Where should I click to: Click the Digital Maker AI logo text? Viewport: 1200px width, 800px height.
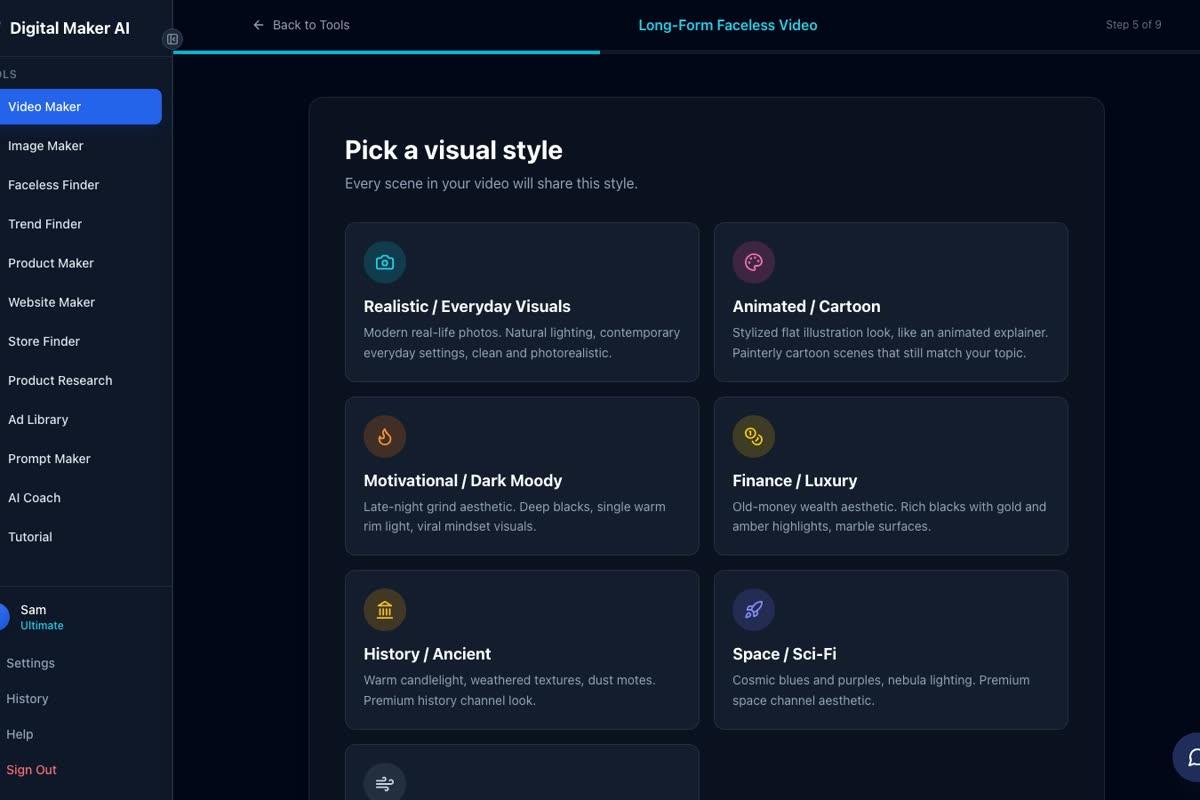pyautogui.click(x=70, y=28)
